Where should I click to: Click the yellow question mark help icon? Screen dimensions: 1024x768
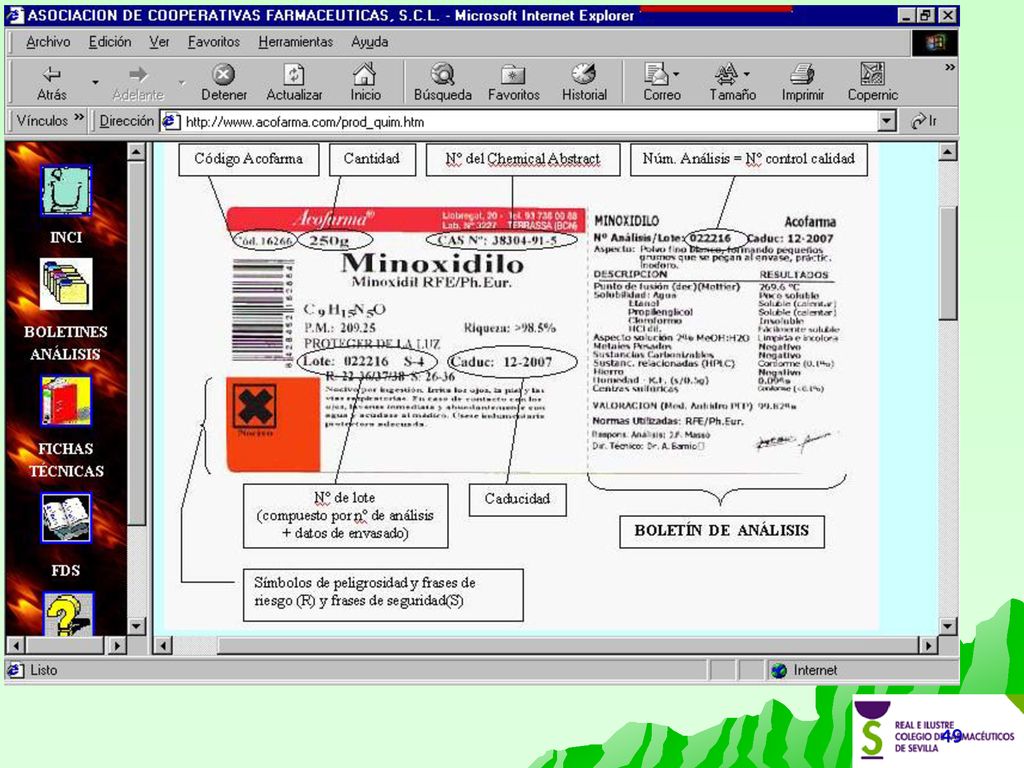pos(68,614)
